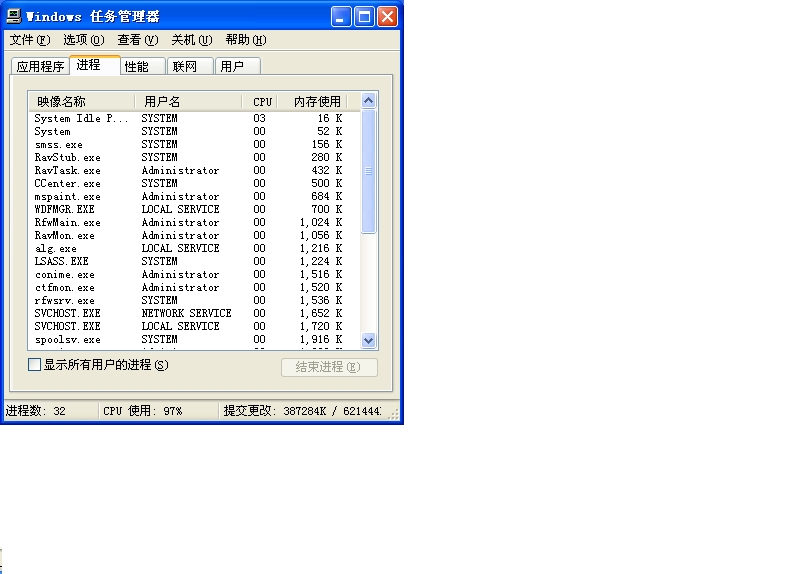
Task: Click the window resize grip in status bar
Action: pyautogui.click(x=393, y=414)
